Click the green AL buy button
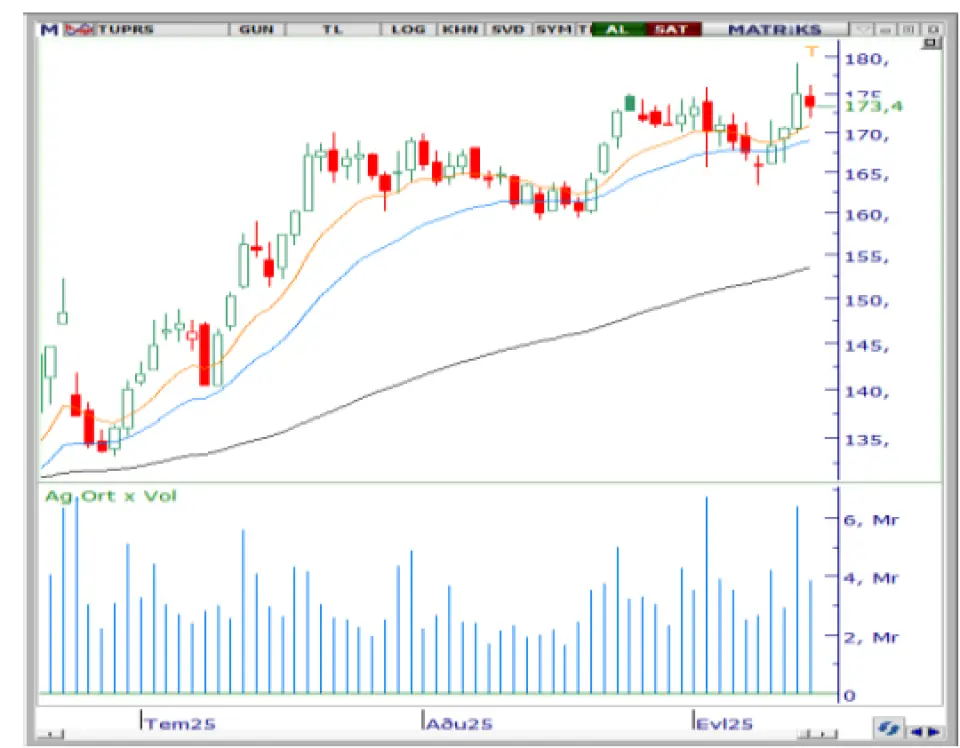 618,29
